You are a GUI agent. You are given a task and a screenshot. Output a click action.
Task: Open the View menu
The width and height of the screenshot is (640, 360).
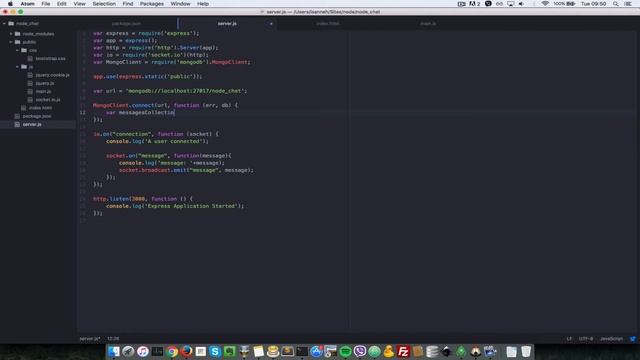coord(80,4)
